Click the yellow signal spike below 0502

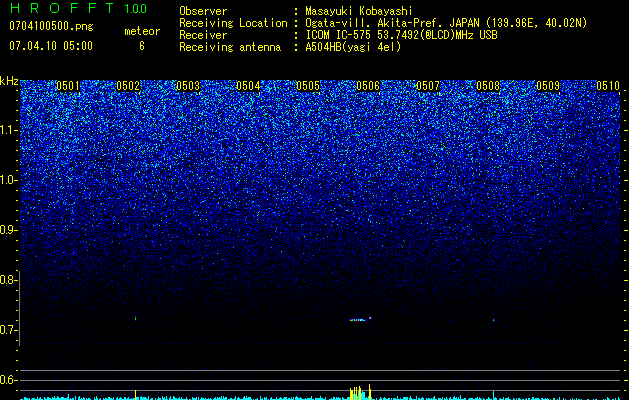pos(136,394)
